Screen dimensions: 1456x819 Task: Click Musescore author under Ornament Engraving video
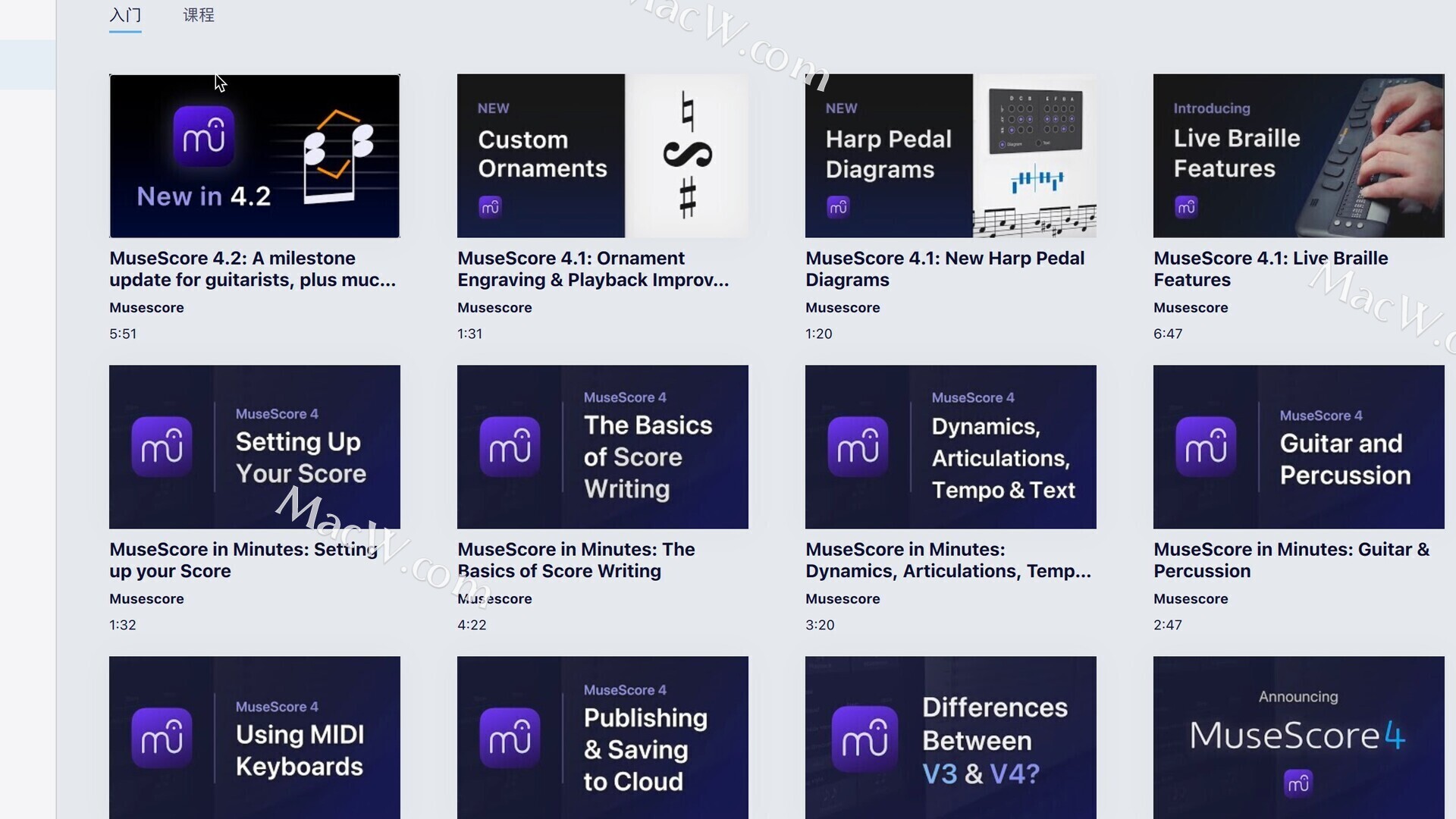point(494,308)
